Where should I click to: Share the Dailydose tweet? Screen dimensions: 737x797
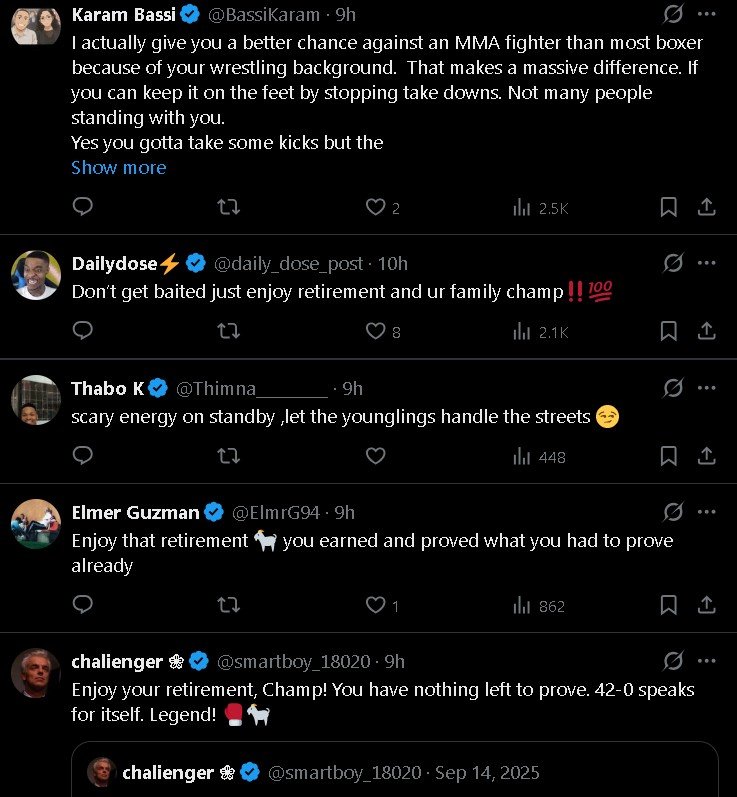tap(706, 331)
